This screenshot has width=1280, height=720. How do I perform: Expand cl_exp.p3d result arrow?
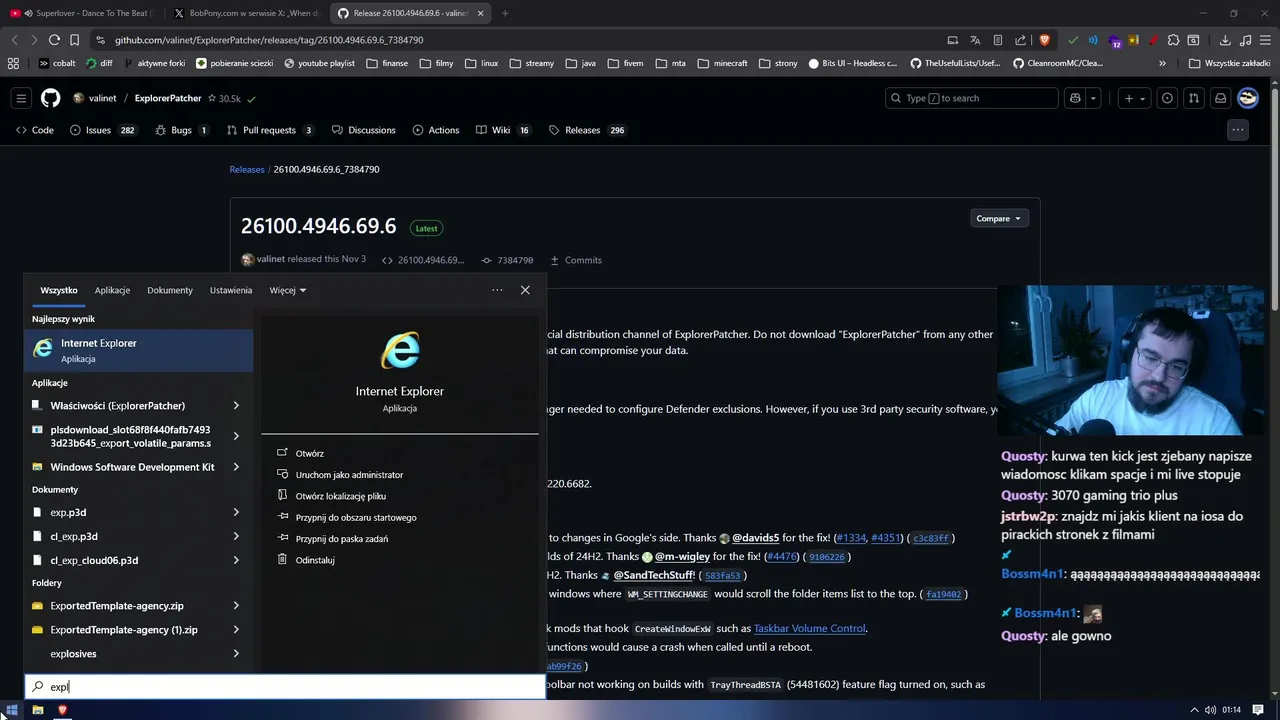(x=236, y=536)
